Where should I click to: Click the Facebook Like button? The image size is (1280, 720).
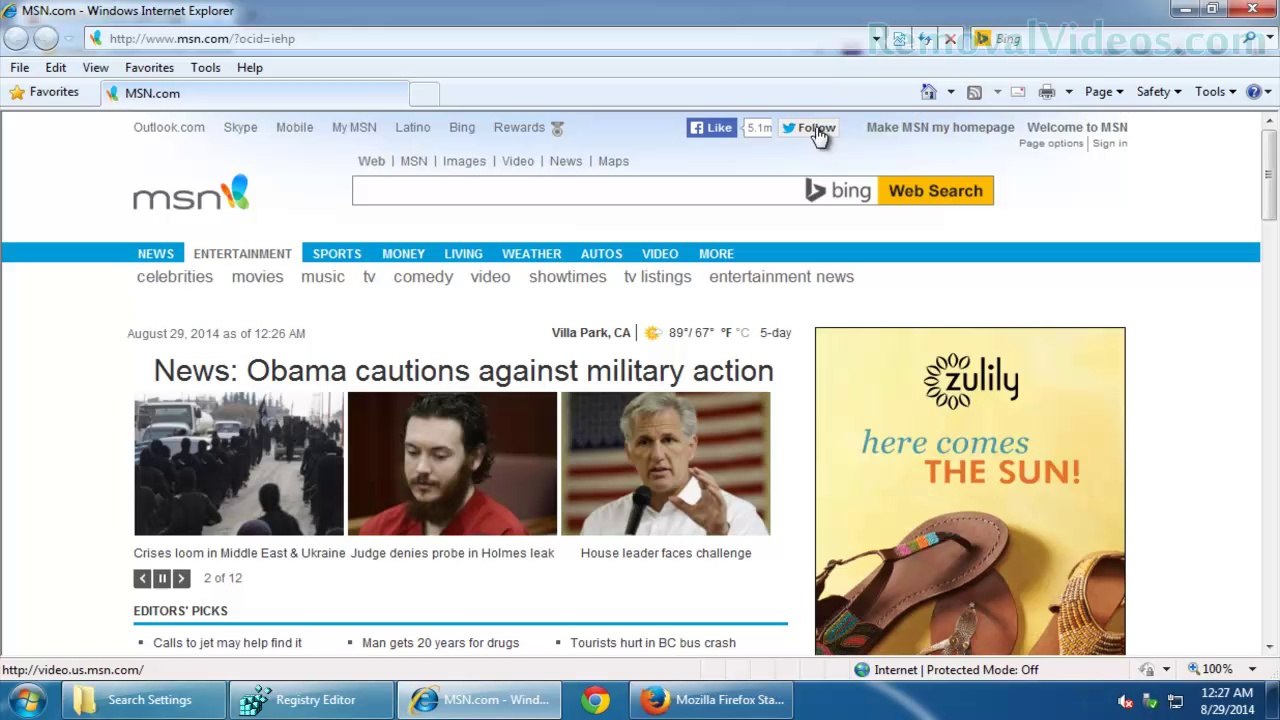711,128
